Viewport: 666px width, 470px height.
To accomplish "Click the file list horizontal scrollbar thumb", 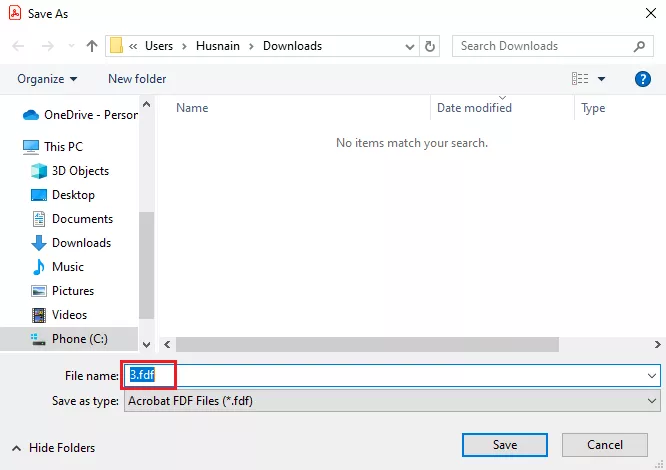I will point(367,344).
